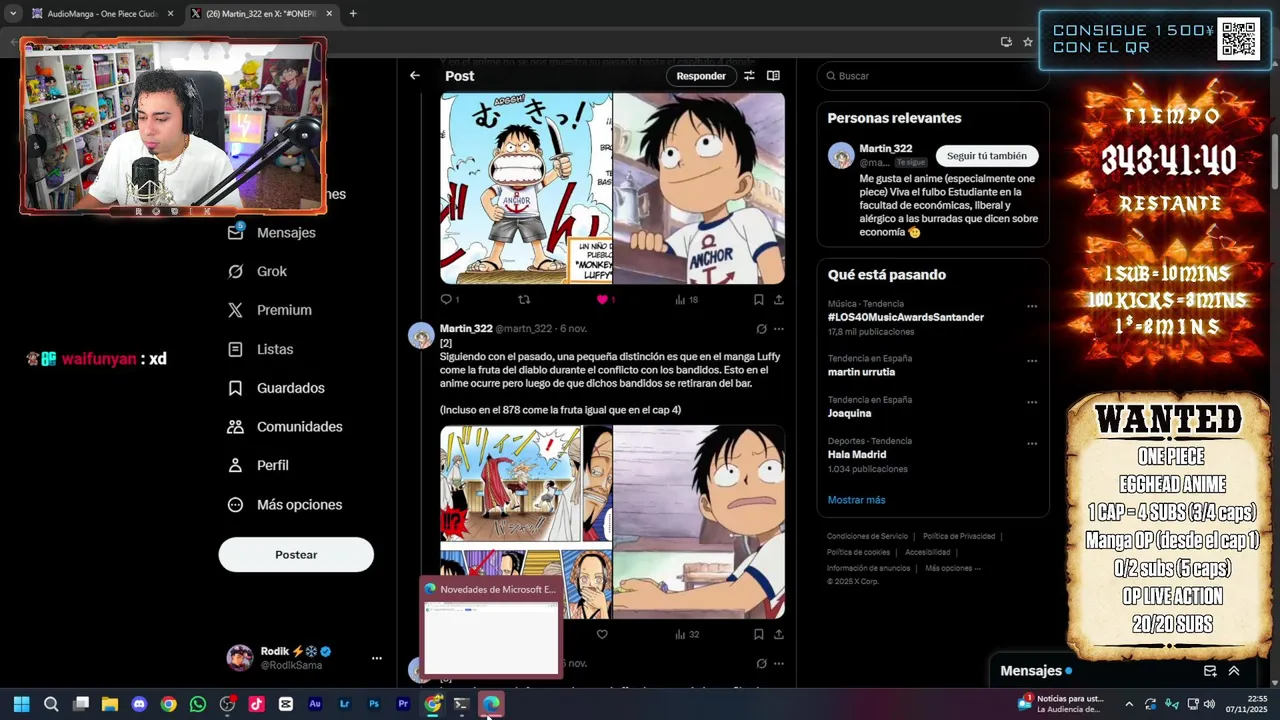Bookmark this page with star icon

pos(1027,42)
